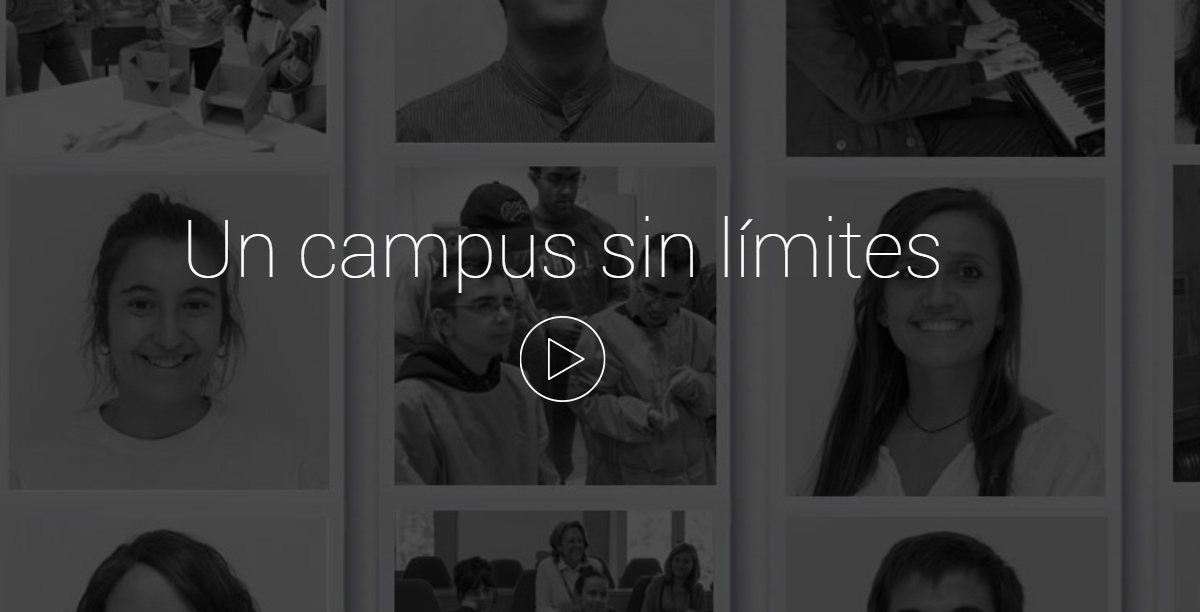The image size is (1200, 612).
Task: Select the portrait of woman with hair bun
Action: tap(169, 333)
